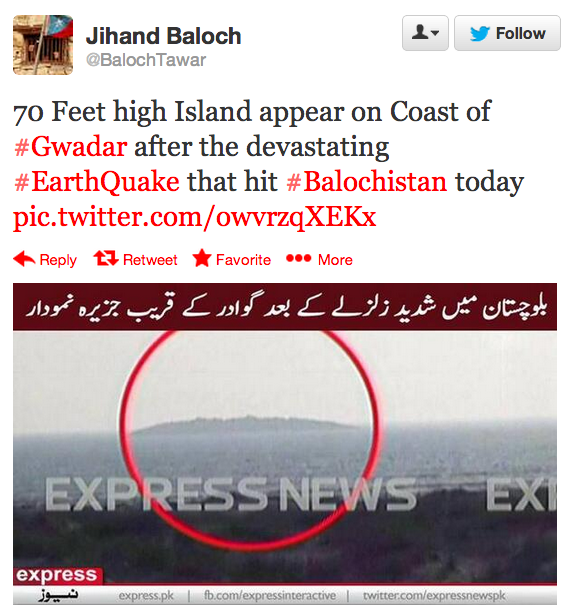Open the #Gwadar hashtag
573x616 pixels.
click(70, 147)
